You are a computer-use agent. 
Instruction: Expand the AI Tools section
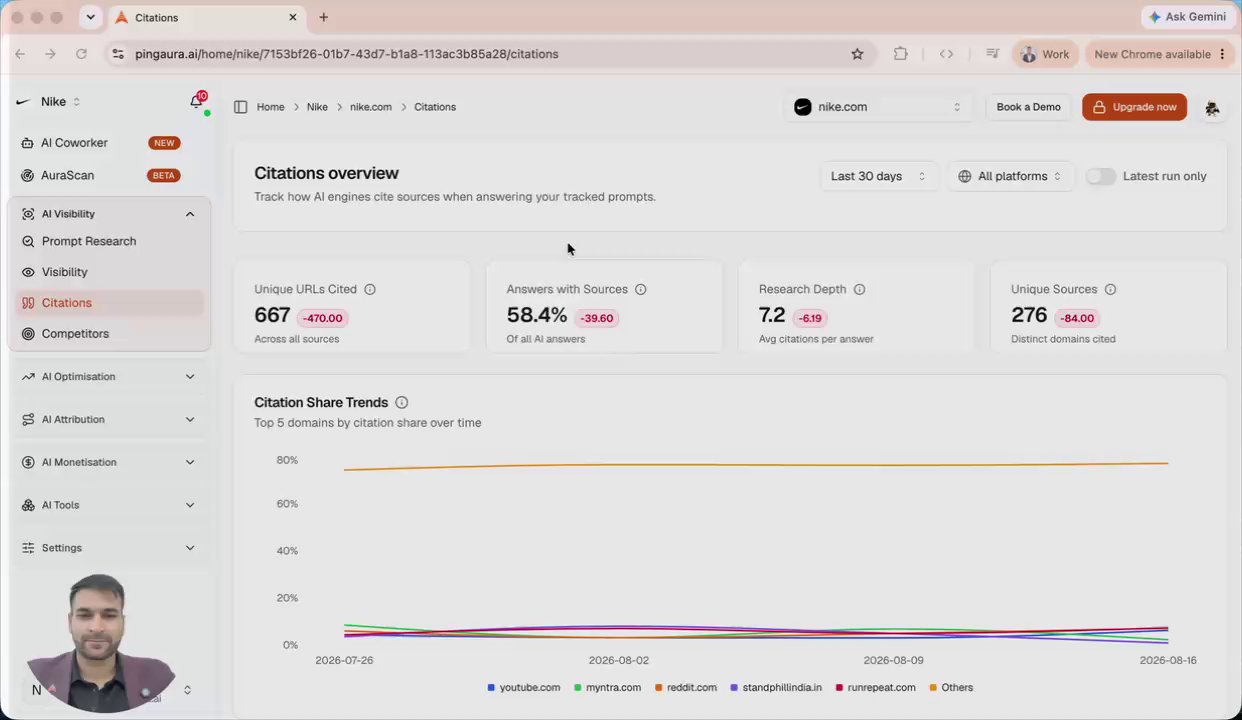[108, 505]
